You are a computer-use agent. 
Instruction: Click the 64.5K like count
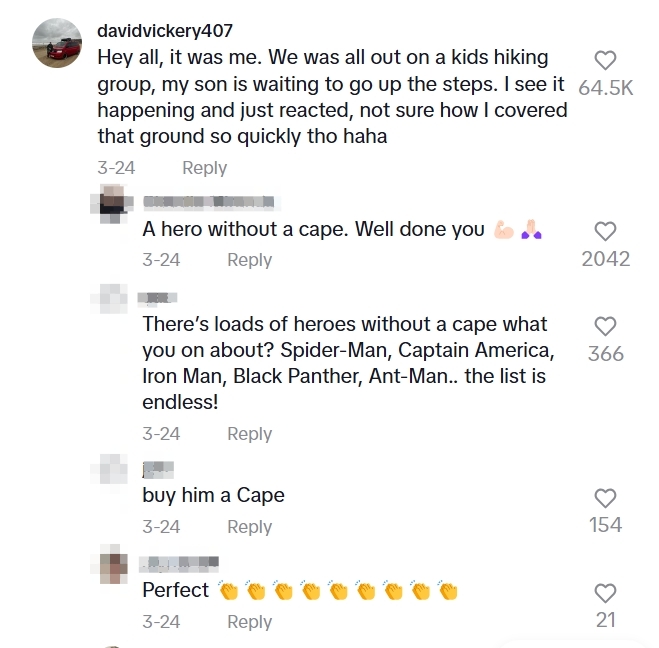pos(605,88)
